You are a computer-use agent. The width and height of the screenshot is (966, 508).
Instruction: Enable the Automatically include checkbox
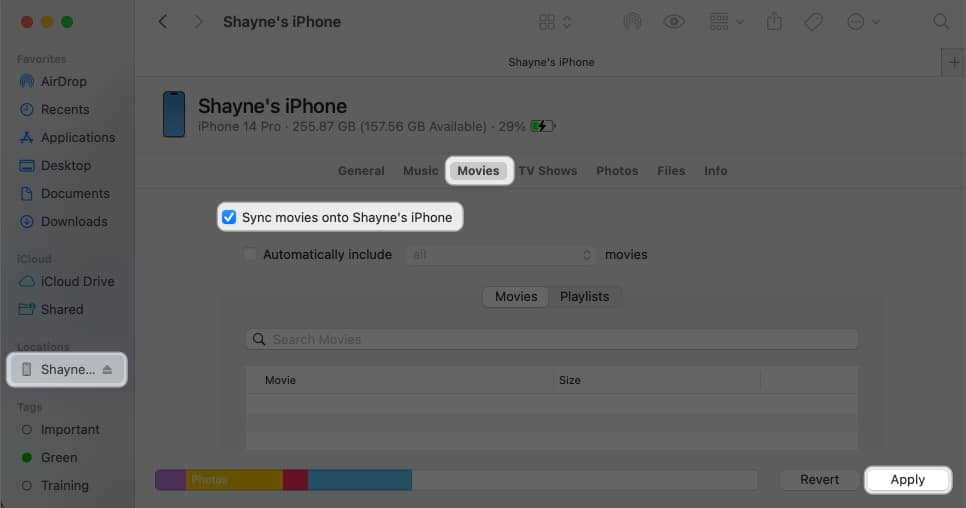click(x=250, y=254)
